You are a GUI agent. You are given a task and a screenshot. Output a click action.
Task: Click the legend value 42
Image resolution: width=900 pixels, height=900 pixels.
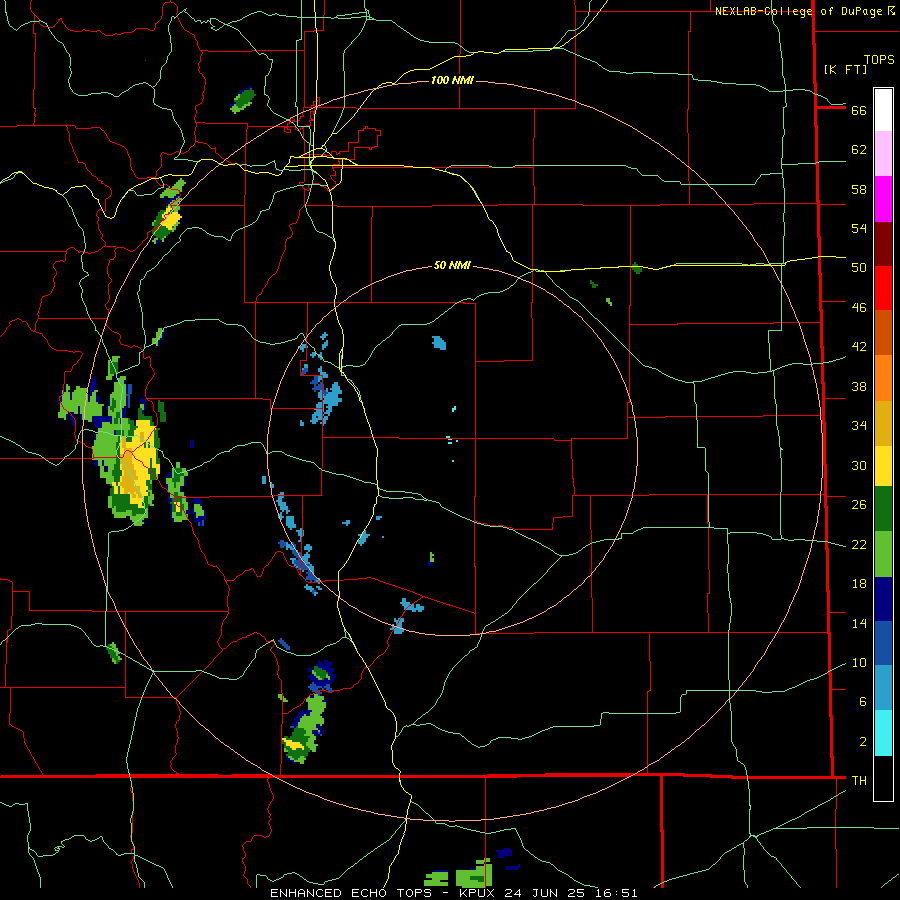point(859,347)
